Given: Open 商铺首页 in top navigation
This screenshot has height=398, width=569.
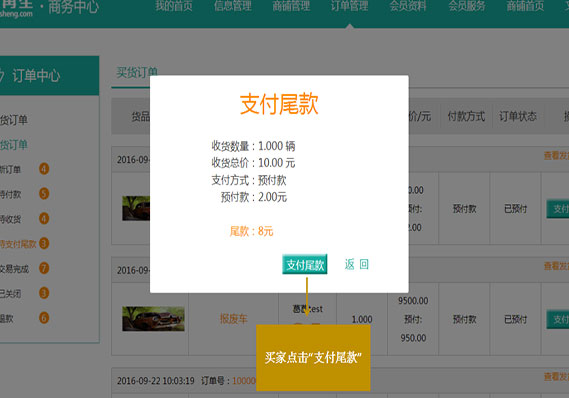Looking at the screenshot, I should (525, 6).
